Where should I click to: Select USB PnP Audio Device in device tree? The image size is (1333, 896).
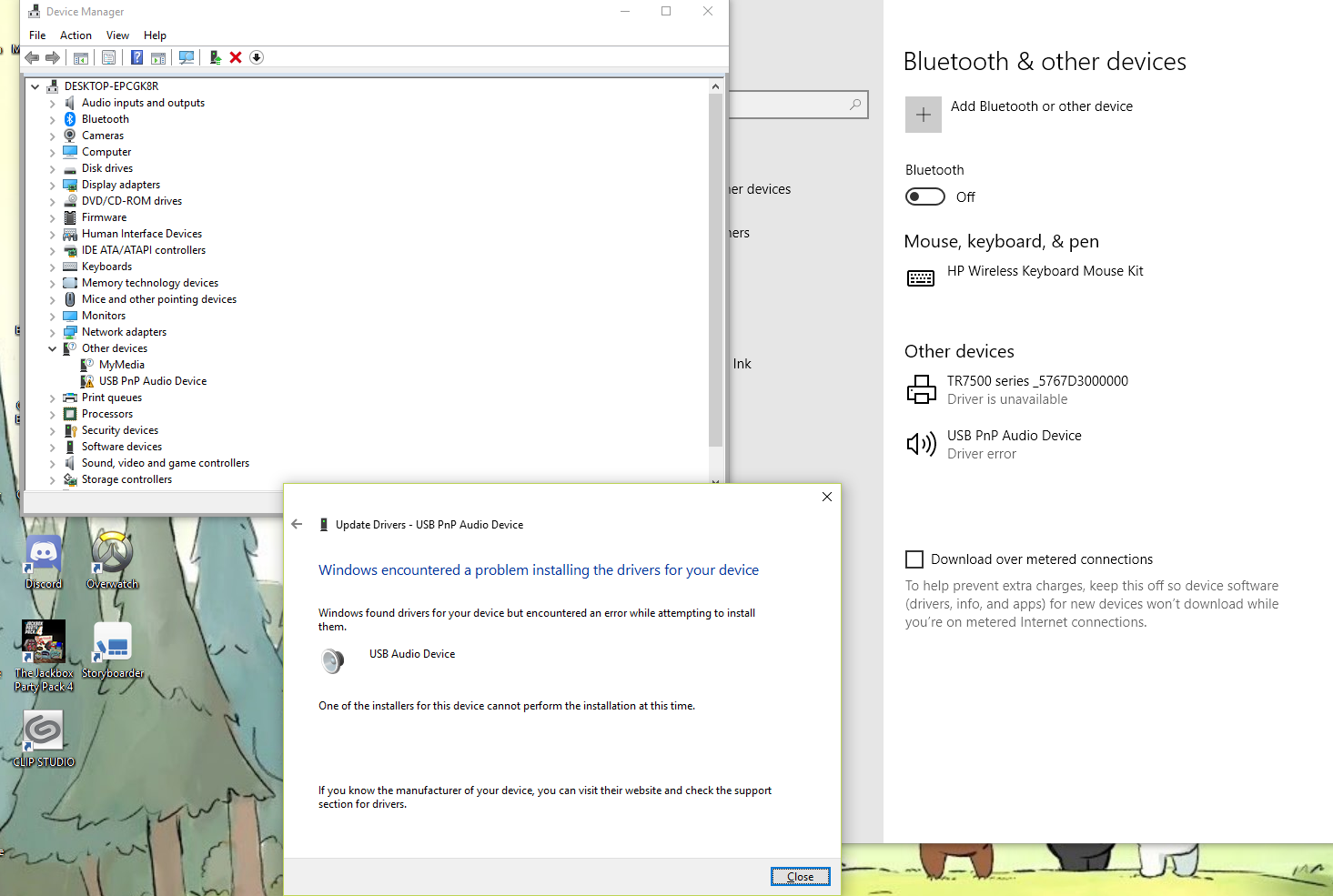[152, 381]
